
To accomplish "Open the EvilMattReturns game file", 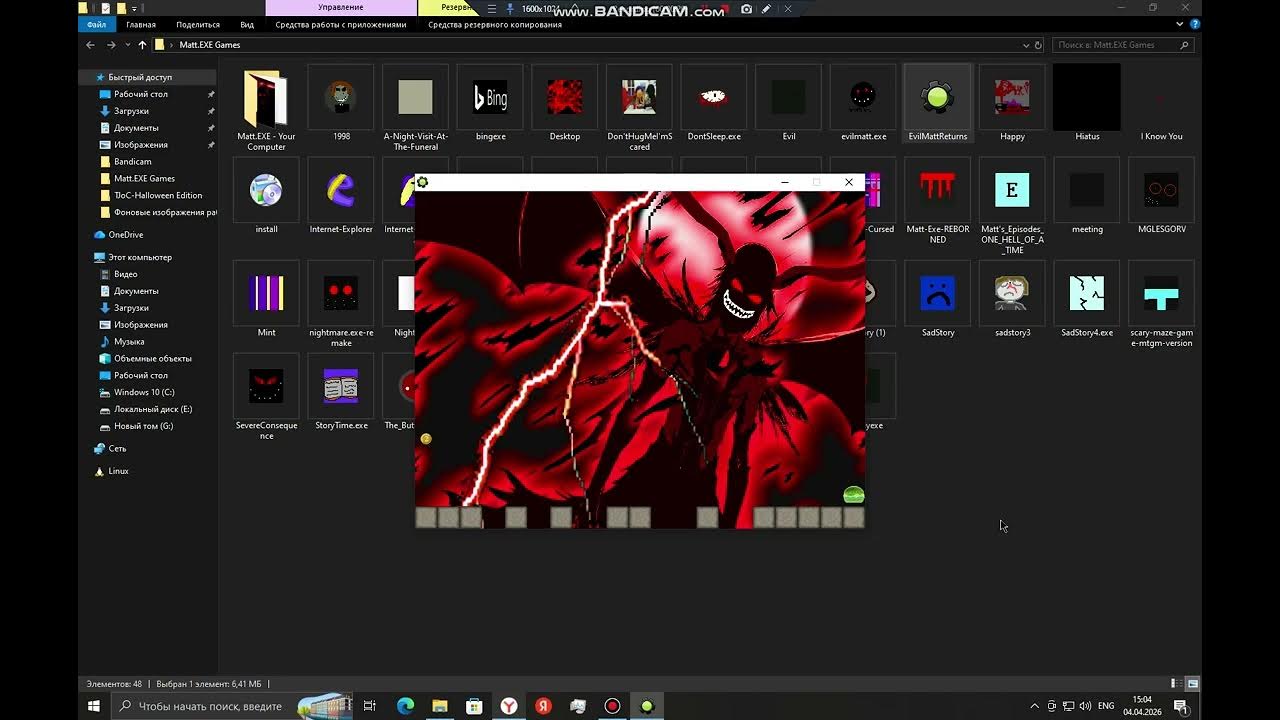I will pyautogui.click(x=937, y=100).
